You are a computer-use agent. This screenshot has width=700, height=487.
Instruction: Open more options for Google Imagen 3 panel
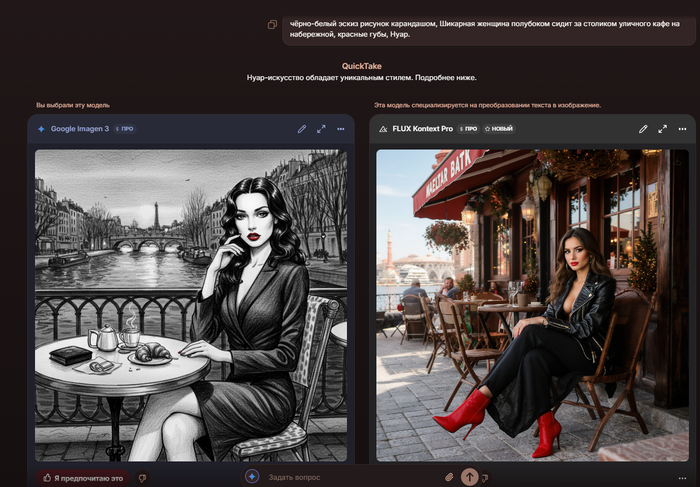click(x=341, y=129)
